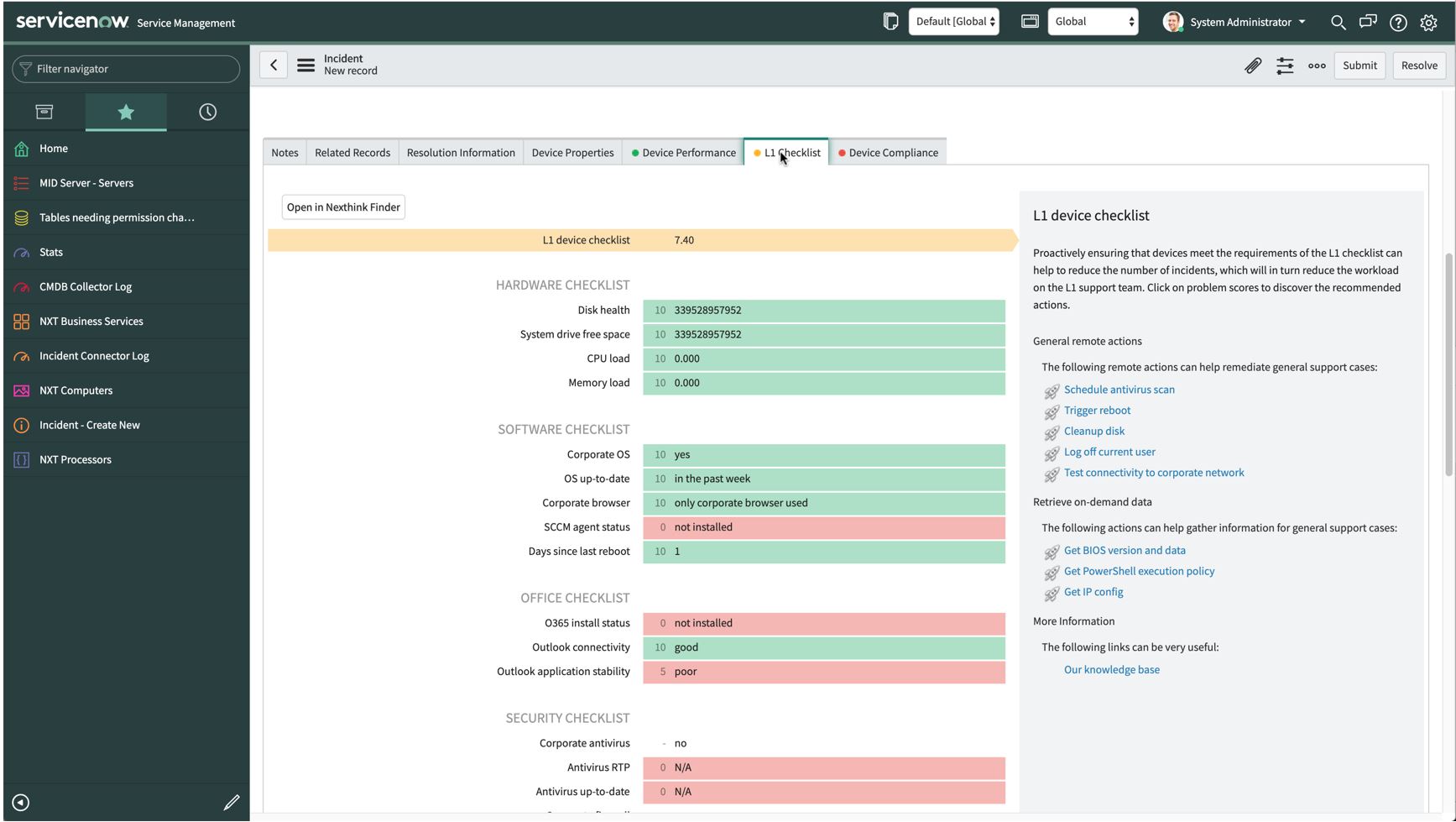This screenshot has width=1456, height=822.
Task: Click the red SCCM agent status score bar
Action: [x=823, y=527]
